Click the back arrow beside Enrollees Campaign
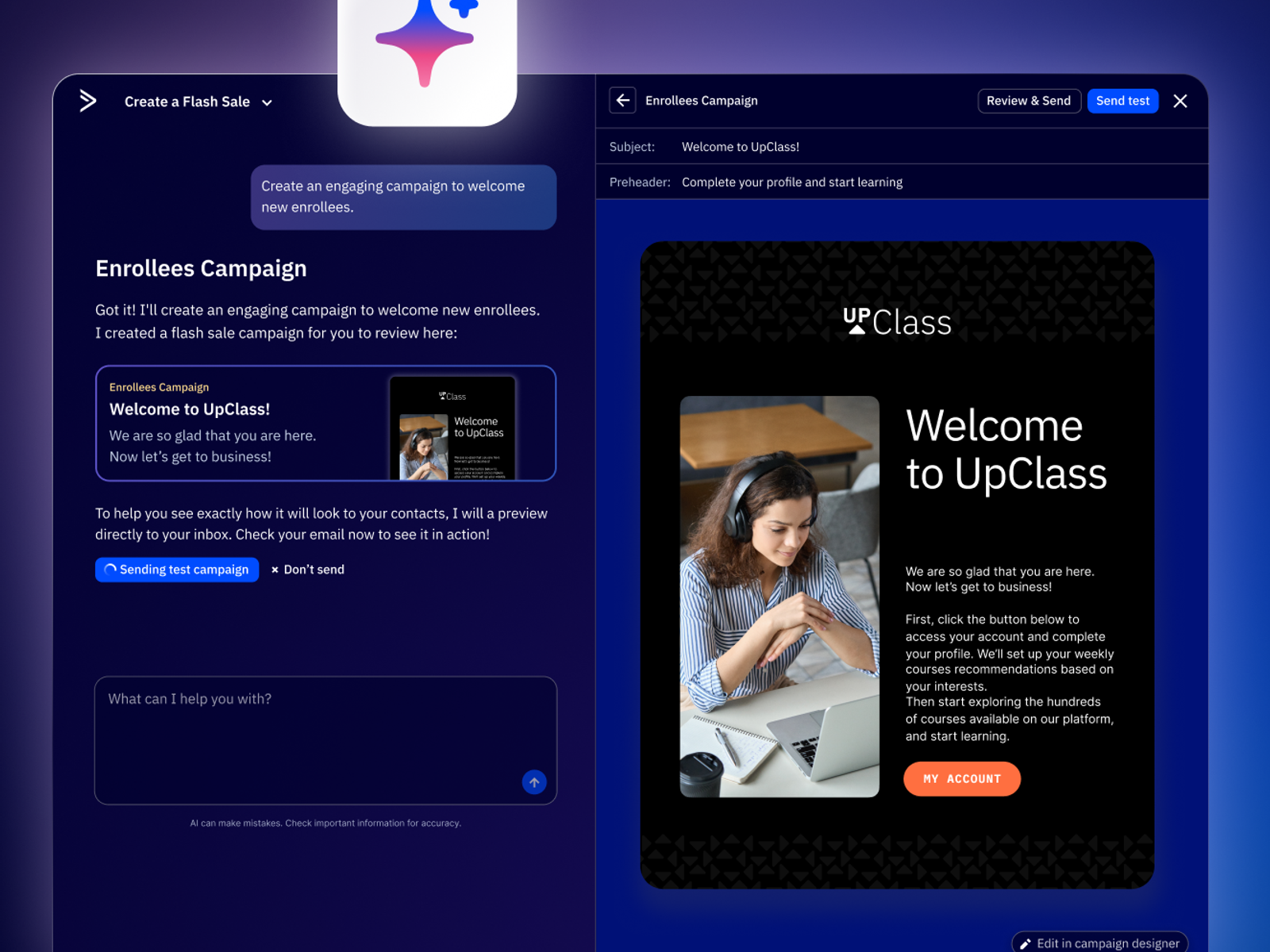Image resolution: width=1270 pixels, height=952 pixels. click(x=622, y=101)
